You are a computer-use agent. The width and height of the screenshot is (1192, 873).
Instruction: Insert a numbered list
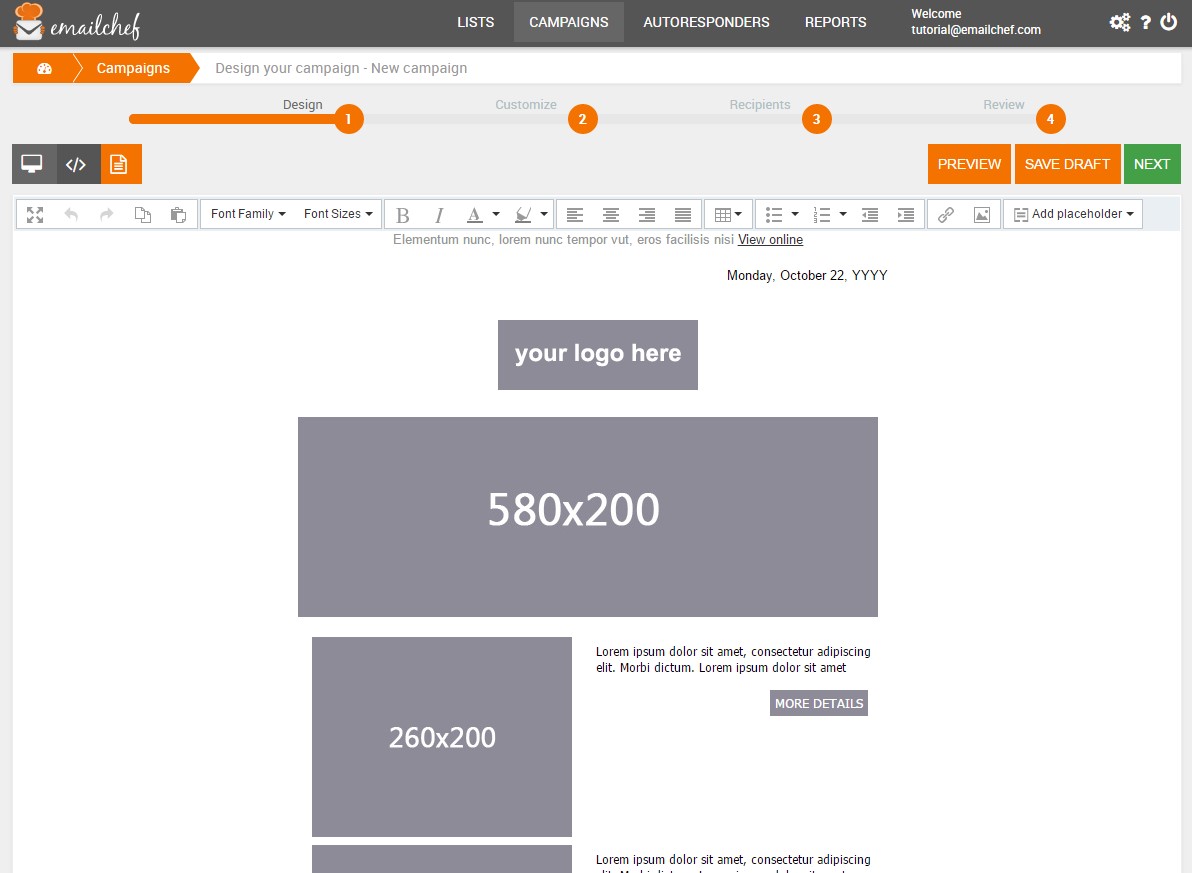point(822,215)
